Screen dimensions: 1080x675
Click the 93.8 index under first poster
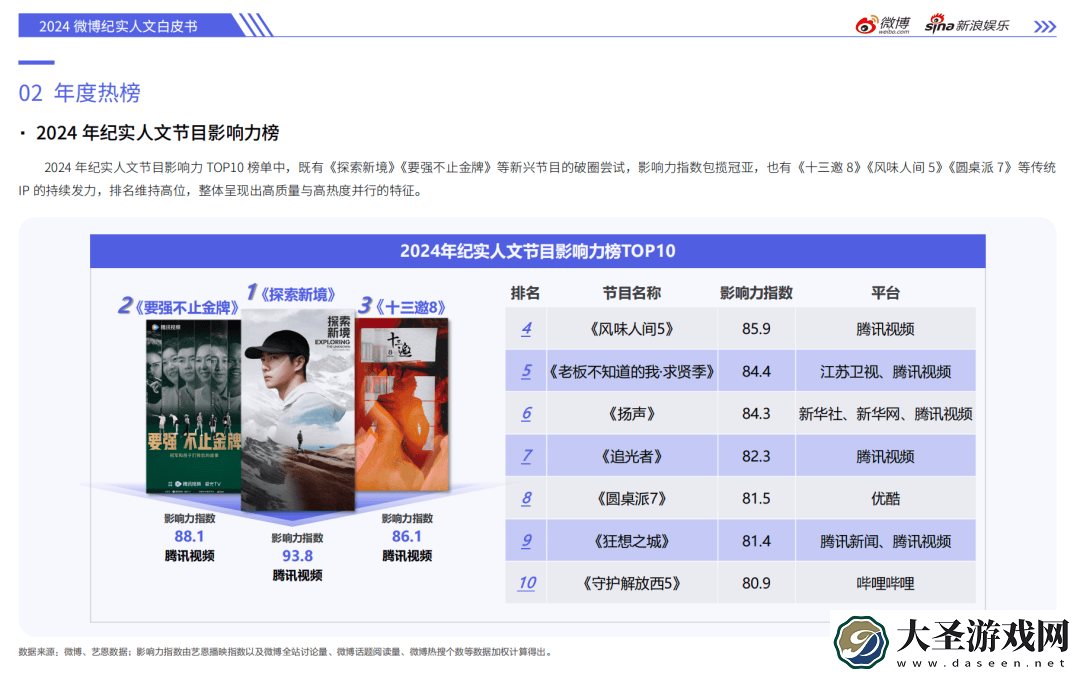point(297,556)
